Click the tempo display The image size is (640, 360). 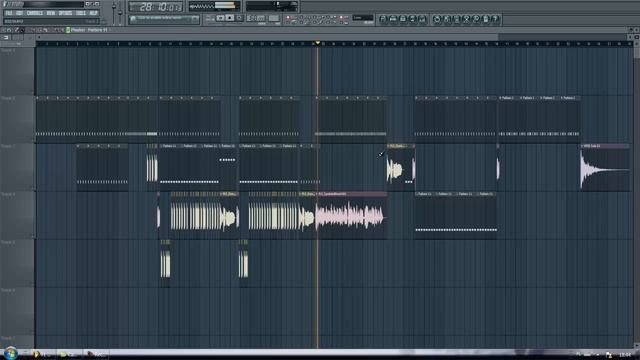click(256, 18)
